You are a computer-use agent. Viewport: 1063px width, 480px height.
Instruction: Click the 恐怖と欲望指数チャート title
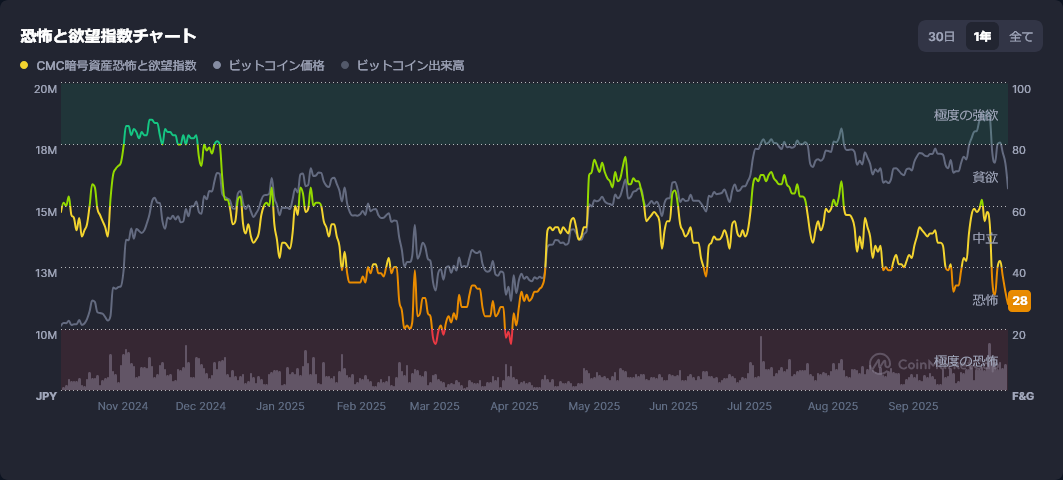click(108, 36)
